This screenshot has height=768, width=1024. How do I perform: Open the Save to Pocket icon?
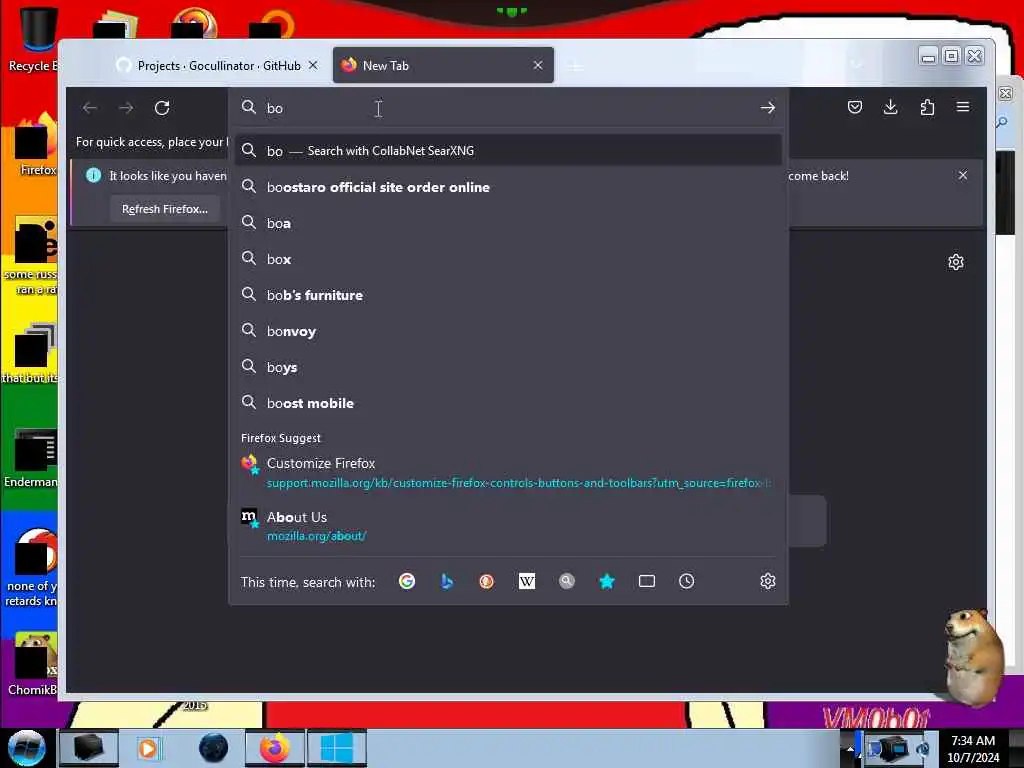(x=854, y=107)
